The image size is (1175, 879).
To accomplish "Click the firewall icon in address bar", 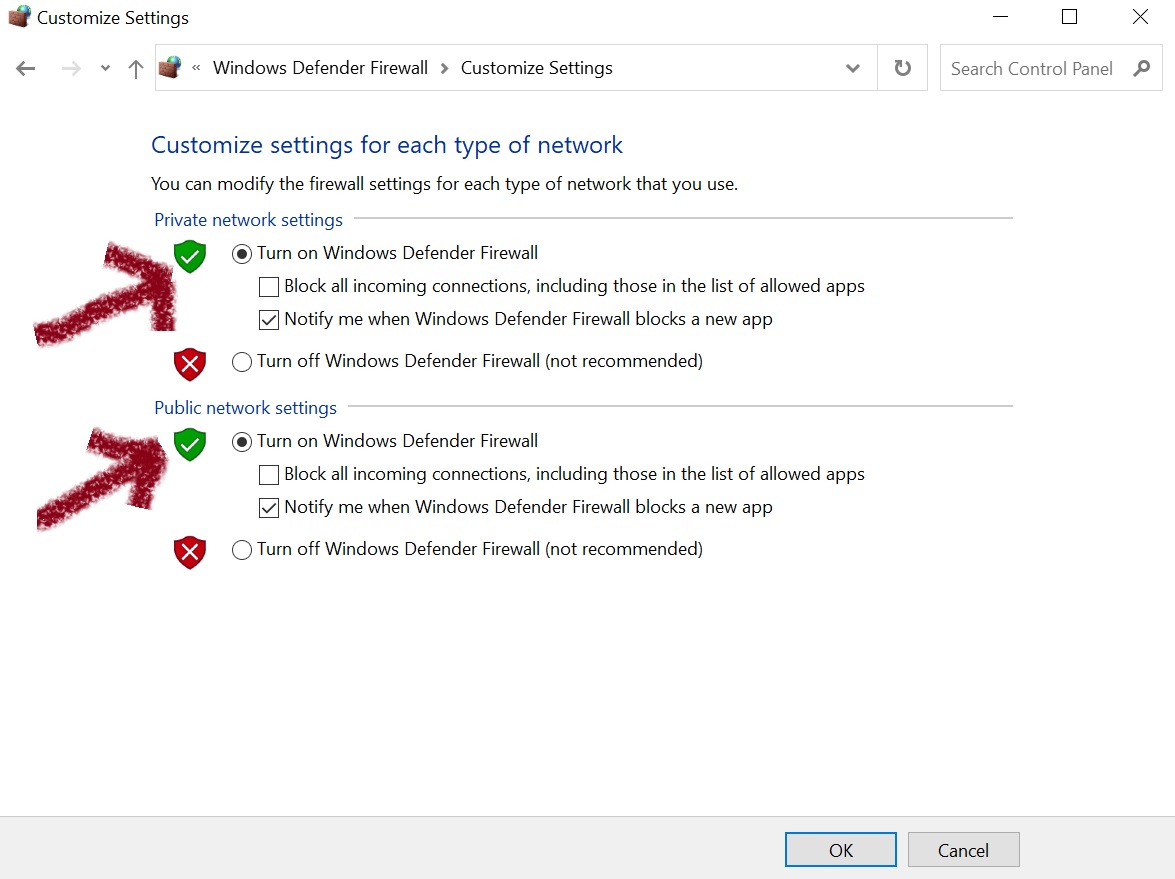I will coord(171,67).
